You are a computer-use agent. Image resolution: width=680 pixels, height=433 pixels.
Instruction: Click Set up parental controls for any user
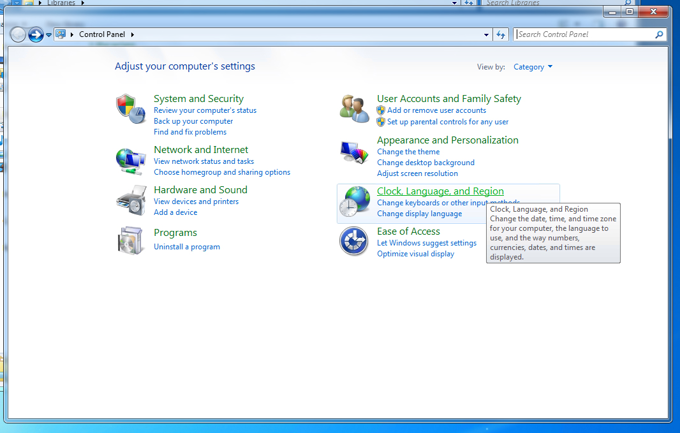click(448, 122)
